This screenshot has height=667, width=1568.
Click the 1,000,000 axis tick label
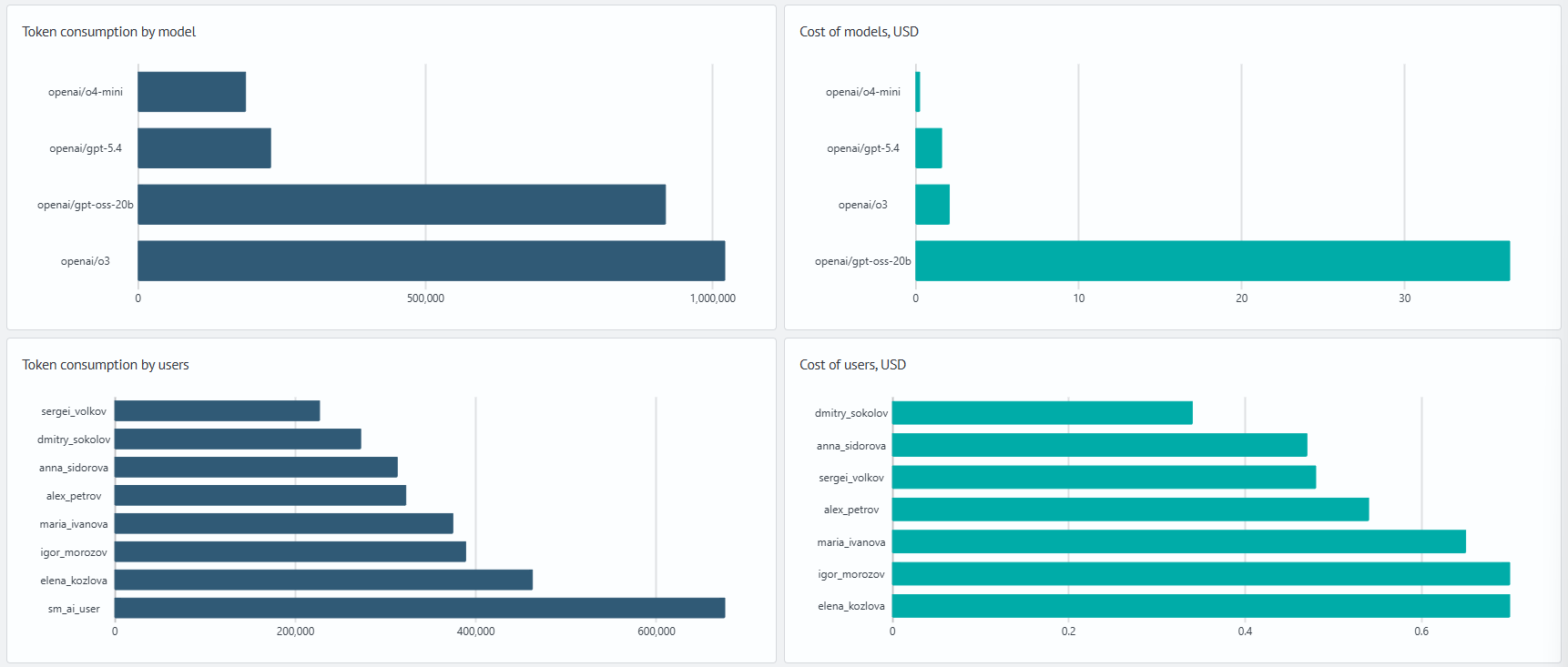(x=713, y=298)
